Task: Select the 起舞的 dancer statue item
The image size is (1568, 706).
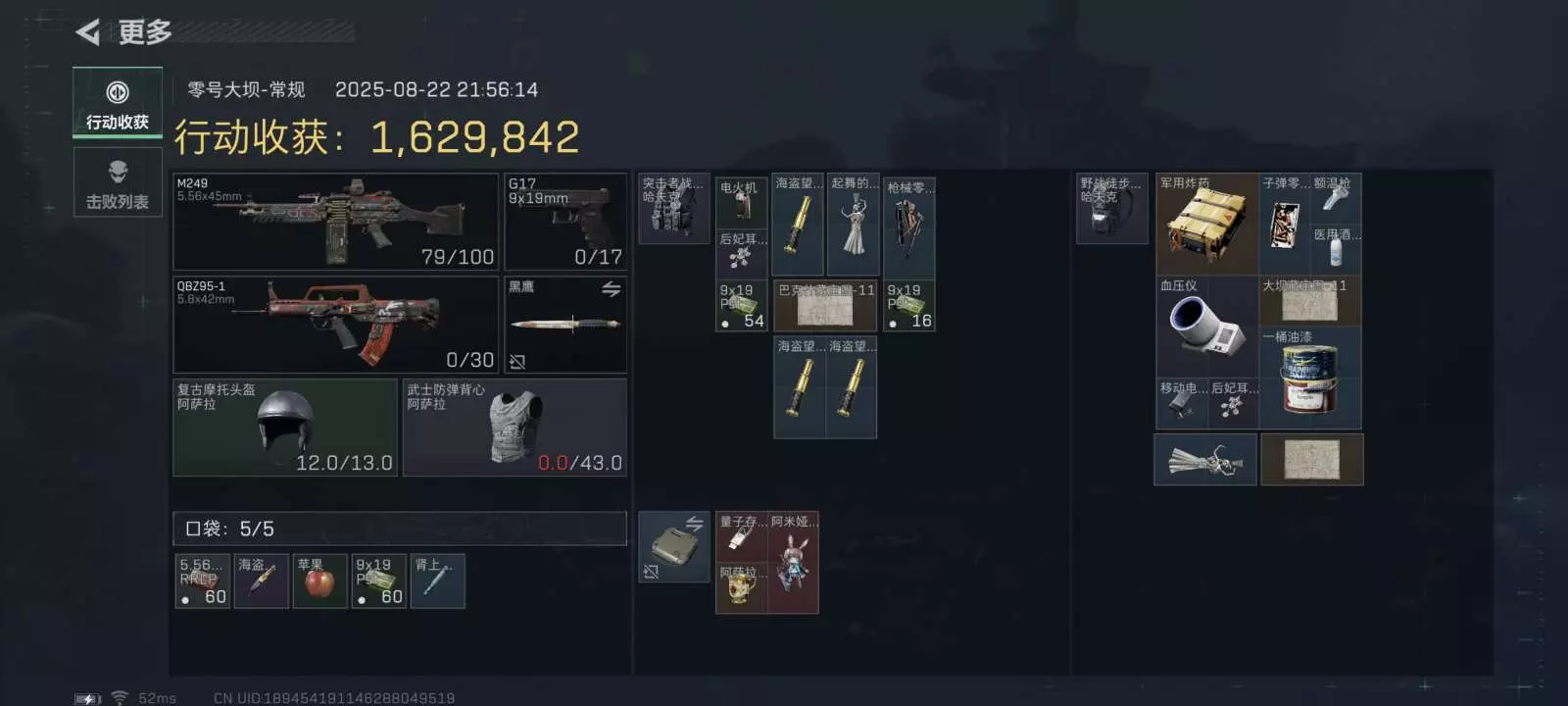Action: [x=854, y=225]
